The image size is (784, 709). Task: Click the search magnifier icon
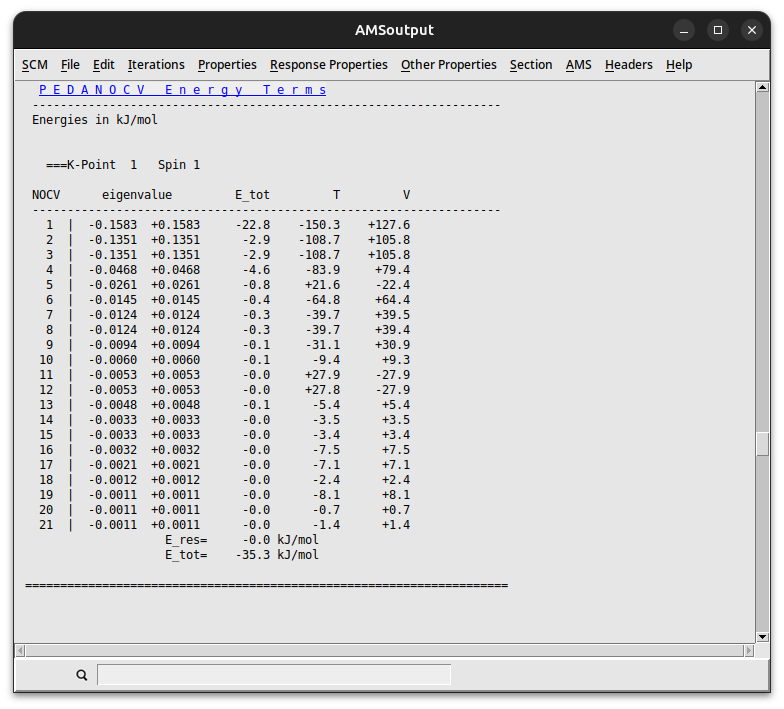pos(82,675)
